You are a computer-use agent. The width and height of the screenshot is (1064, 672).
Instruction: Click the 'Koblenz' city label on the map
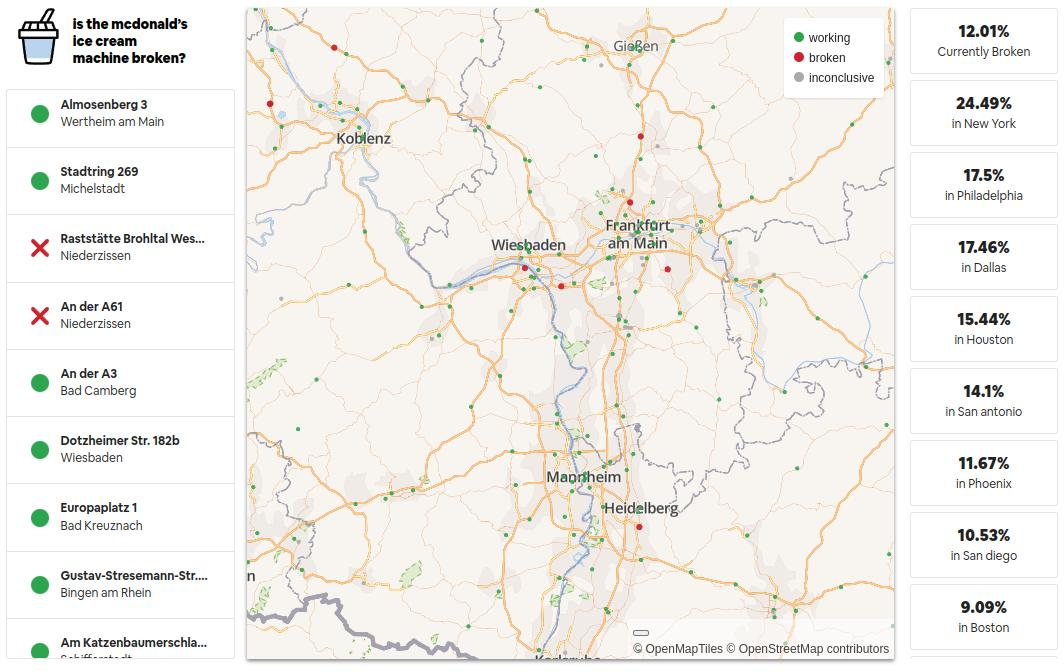click(x=364, y=138)
